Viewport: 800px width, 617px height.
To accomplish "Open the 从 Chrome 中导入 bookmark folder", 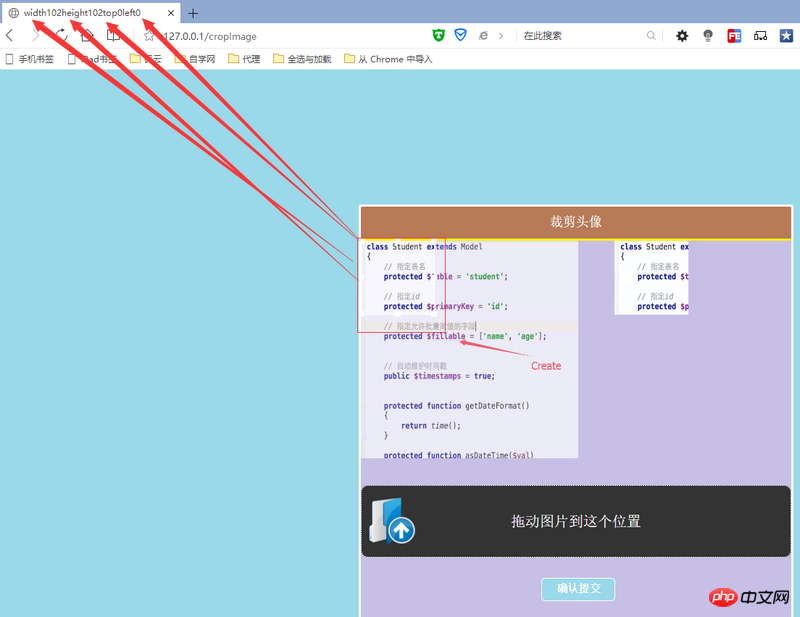I will pos(388,59).
